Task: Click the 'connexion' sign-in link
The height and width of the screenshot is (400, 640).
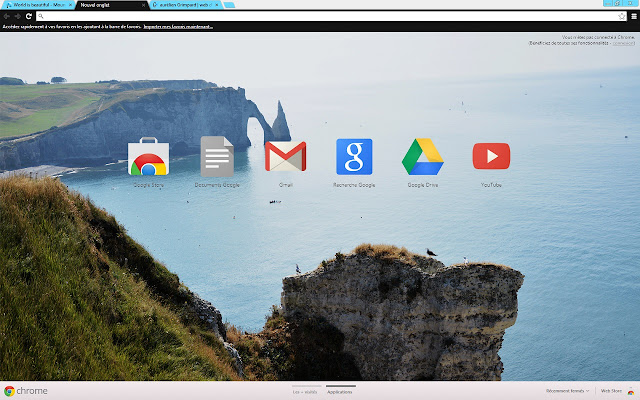Action: pos(623,43)
